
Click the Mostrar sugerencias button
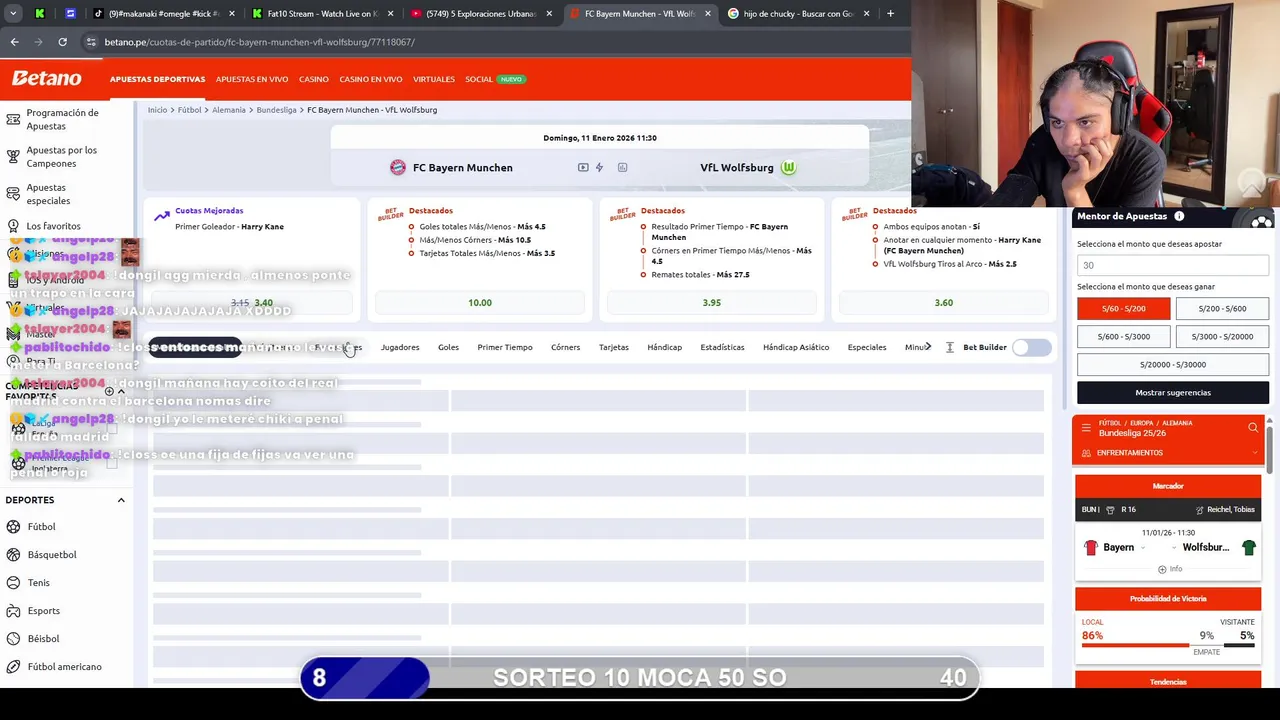pyautogui.click(x=1173, y=393)
